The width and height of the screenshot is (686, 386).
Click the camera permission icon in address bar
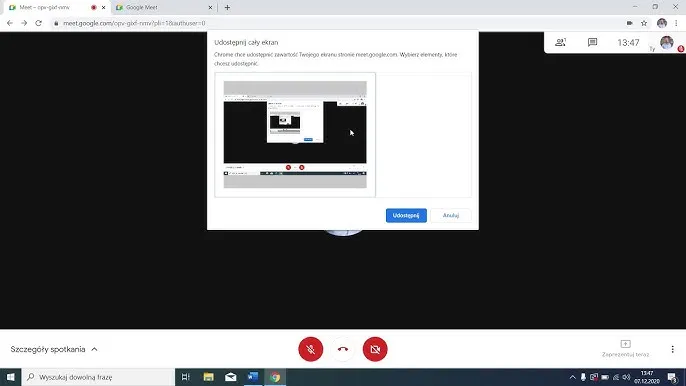[x=630, y=23]
